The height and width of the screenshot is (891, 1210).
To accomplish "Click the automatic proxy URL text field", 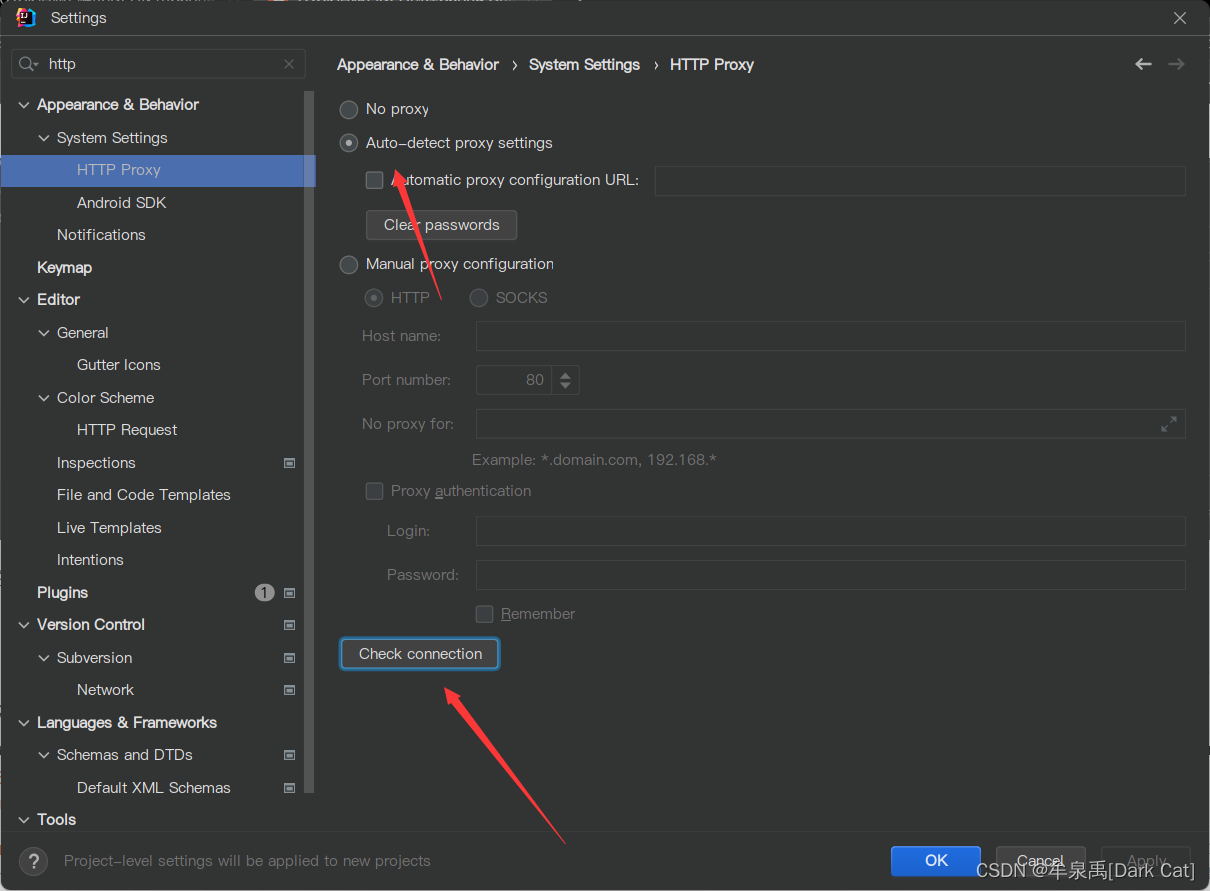I will pos(919,181).
